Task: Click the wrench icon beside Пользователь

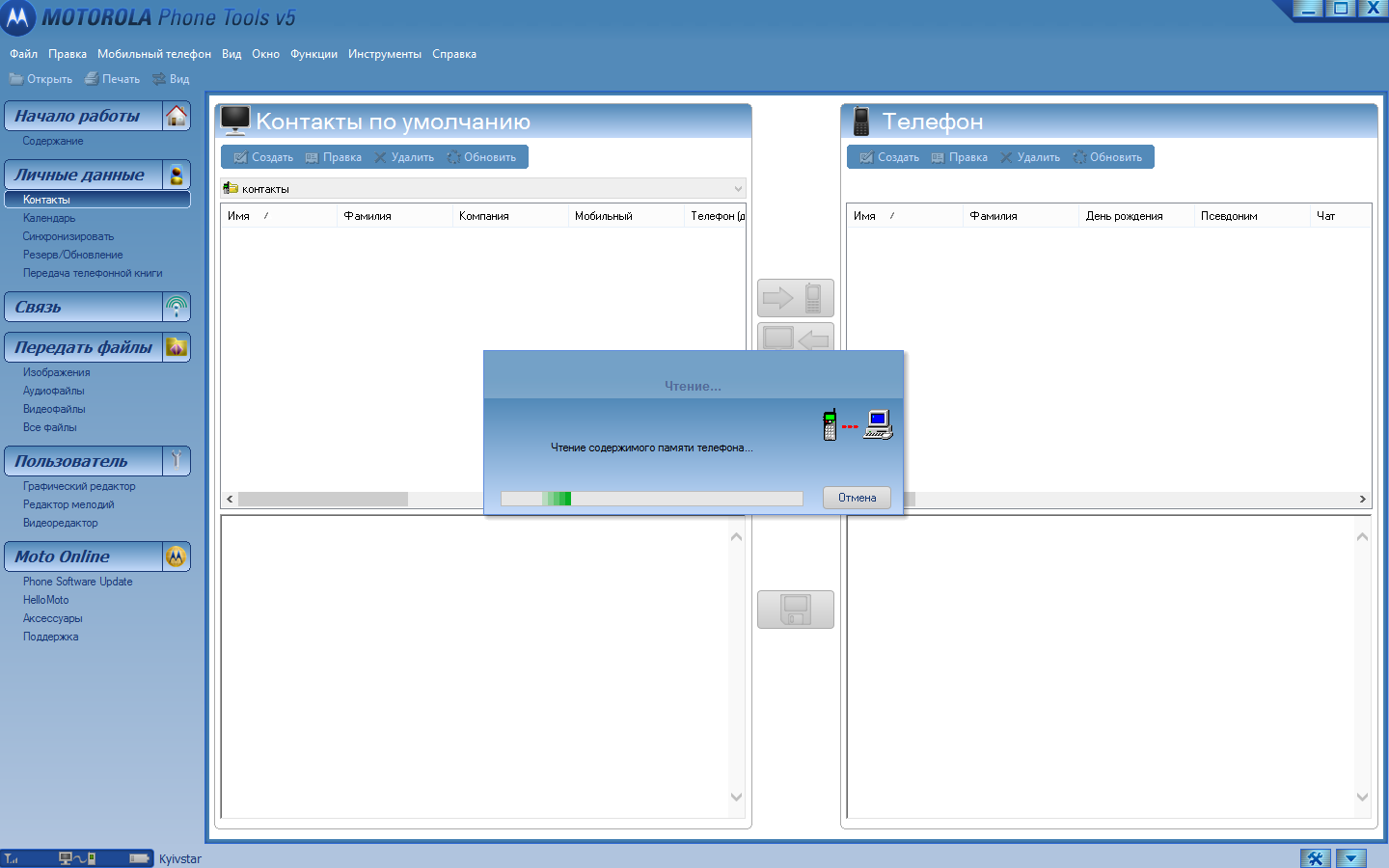Action: tap(177, 461)
